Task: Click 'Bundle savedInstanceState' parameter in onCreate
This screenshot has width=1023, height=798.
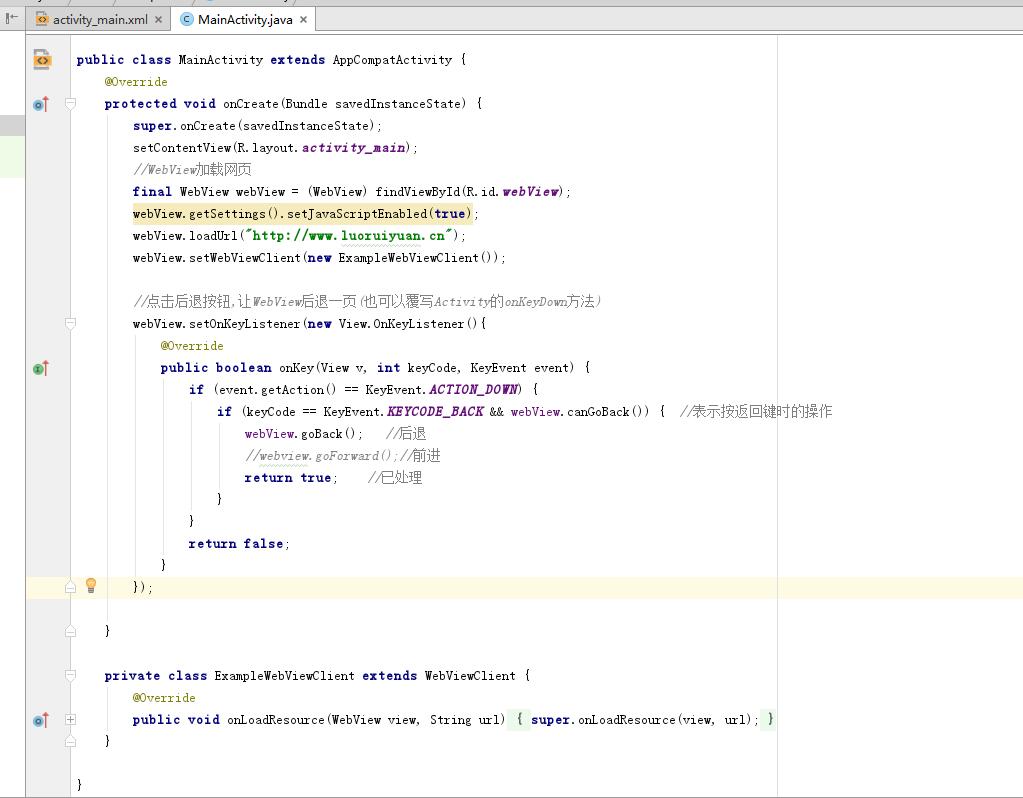Action: pos(373,104)
